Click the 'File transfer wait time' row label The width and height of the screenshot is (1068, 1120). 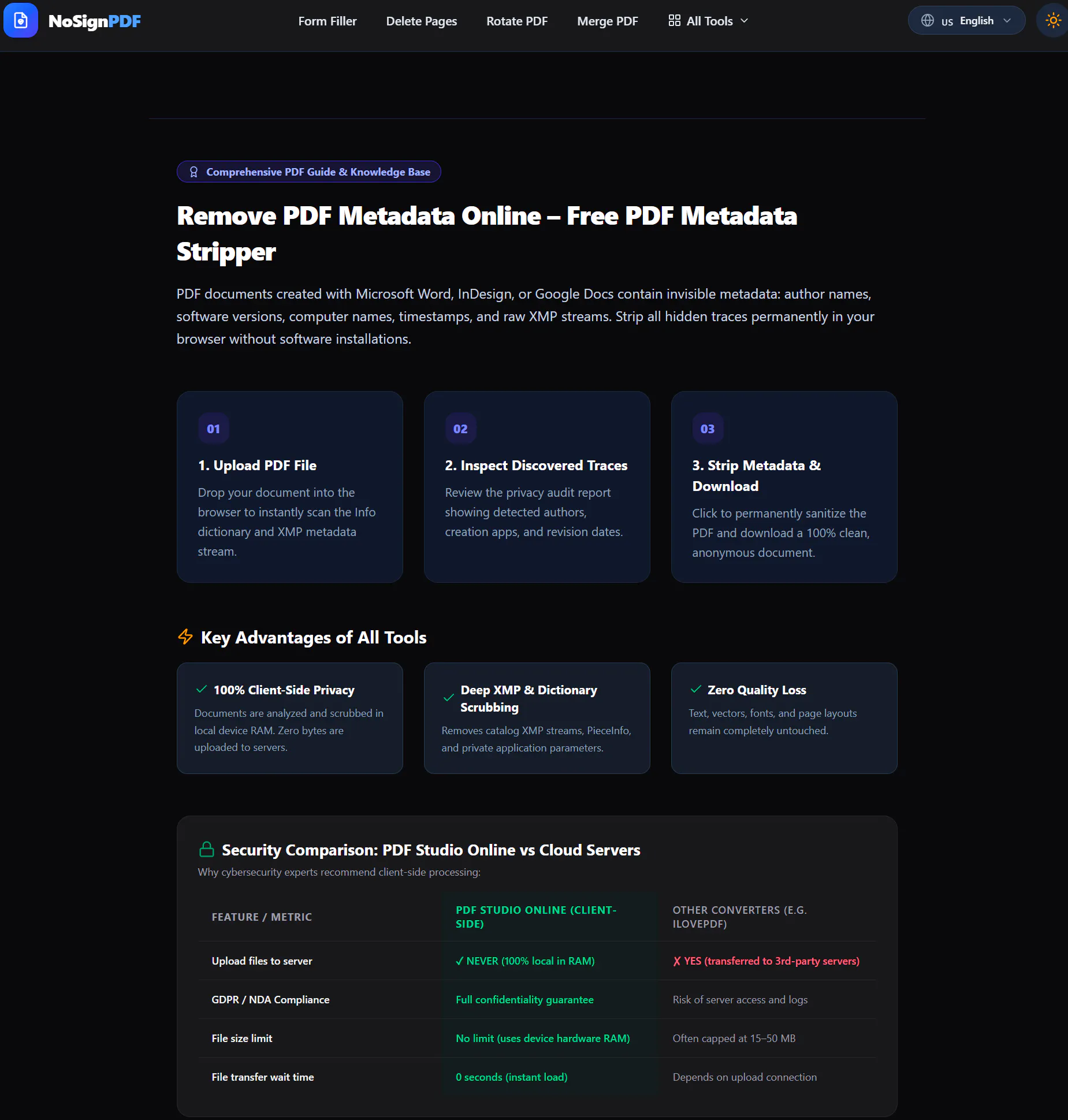(262, 1077)
